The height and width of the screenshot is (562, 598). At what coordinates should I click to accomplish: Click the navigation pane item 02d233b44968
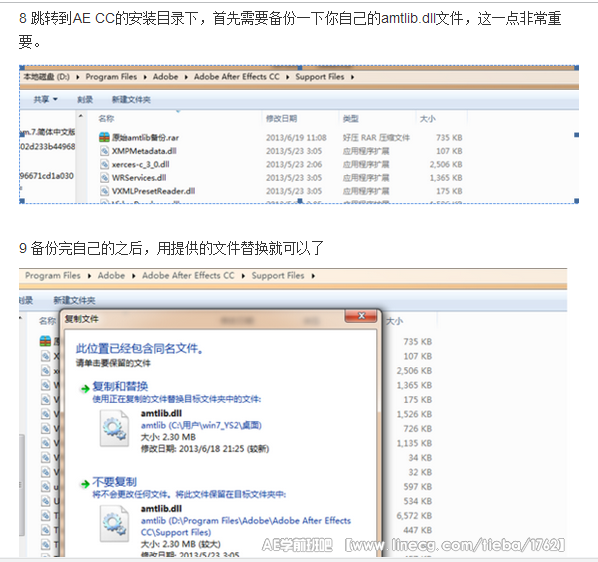click(x=48, y=146)
